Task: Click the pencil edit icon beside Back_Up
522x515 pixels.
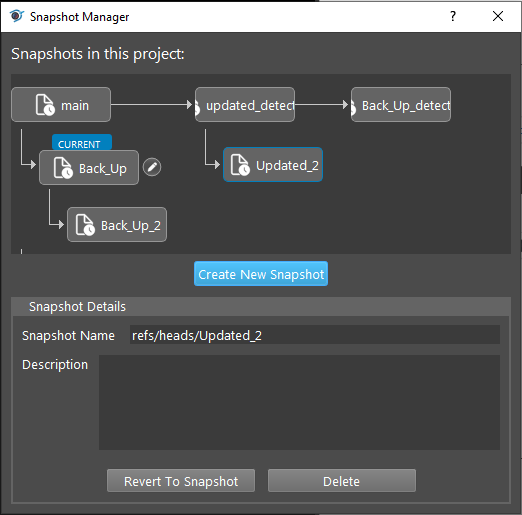Action: point(152,167)
